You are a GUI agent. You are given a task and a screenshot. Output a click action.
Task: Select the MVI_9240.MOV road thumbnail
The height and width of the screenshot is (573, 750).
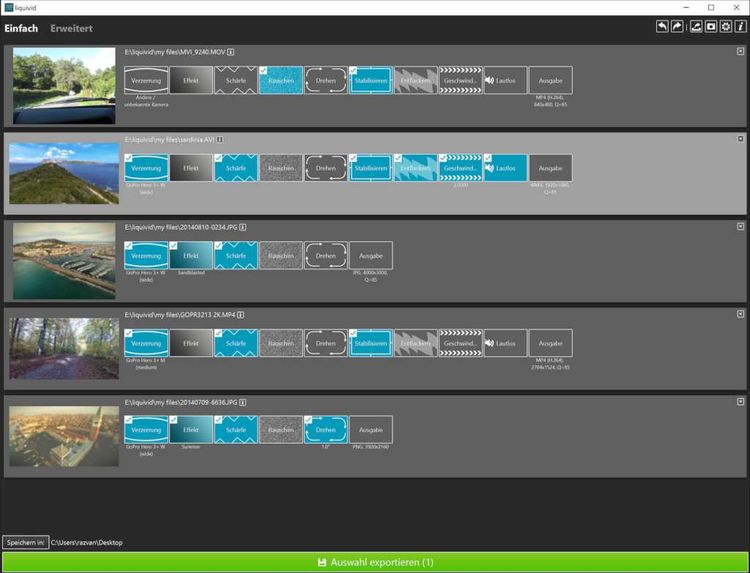64,86
